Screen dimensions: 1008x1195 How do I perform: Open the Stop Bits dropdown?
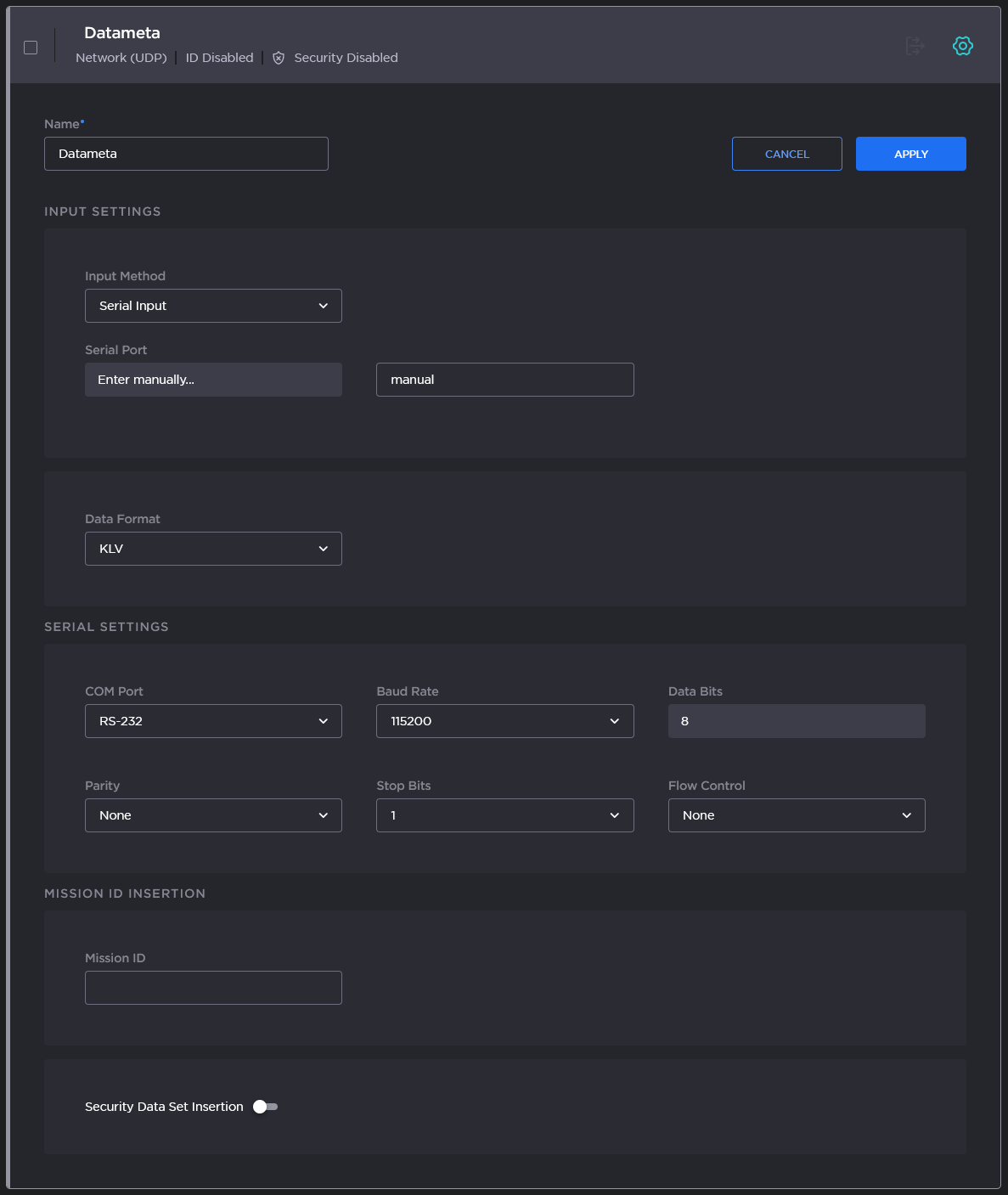tap(504, 815)
